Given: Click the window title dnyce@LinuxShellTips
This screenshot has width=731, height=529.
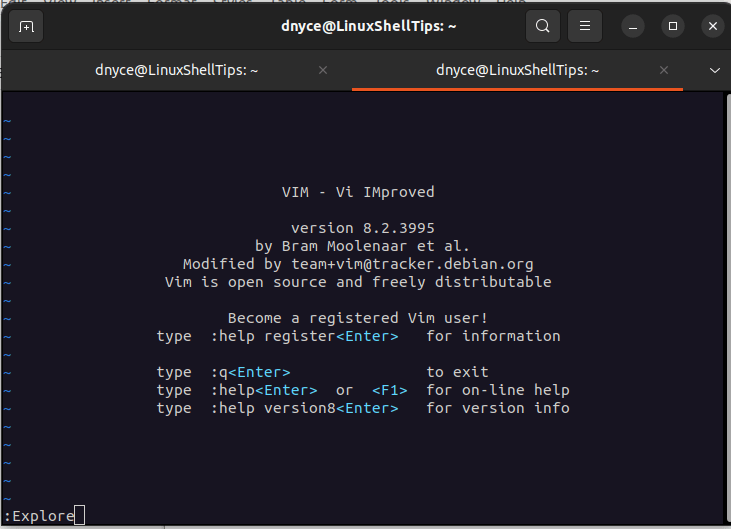Looking at the screenshot, I should point(368,26).
